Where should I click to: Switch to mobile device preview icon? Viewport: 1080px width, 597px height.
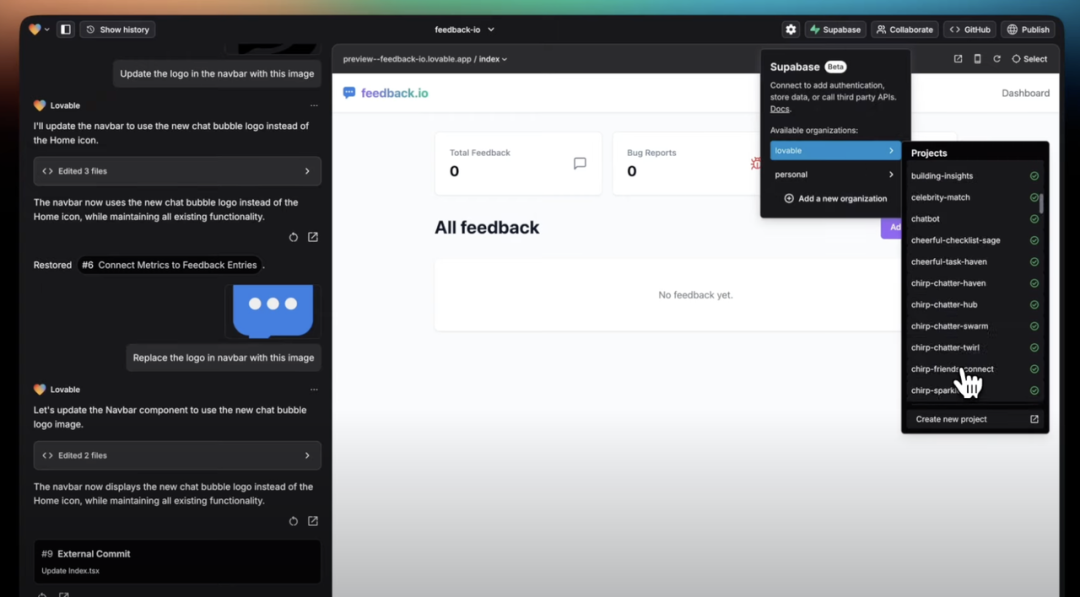click(977, 59)
